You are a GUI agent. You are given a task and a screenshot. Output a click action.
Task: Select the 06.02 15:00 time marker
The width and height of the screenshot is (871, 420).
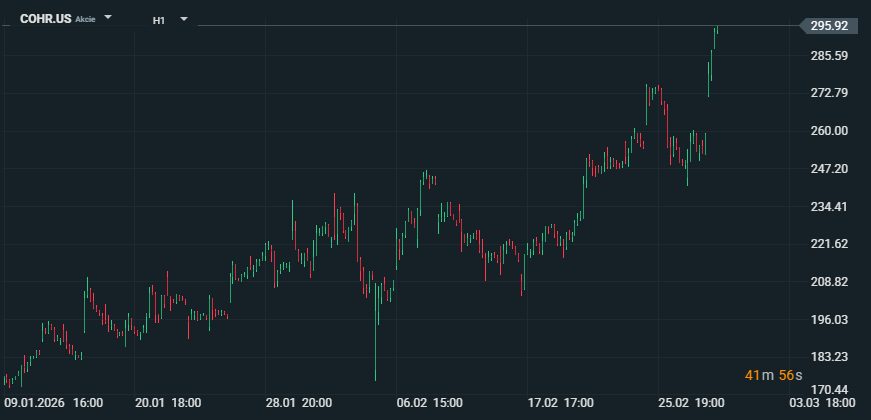(x=430, y=403)
